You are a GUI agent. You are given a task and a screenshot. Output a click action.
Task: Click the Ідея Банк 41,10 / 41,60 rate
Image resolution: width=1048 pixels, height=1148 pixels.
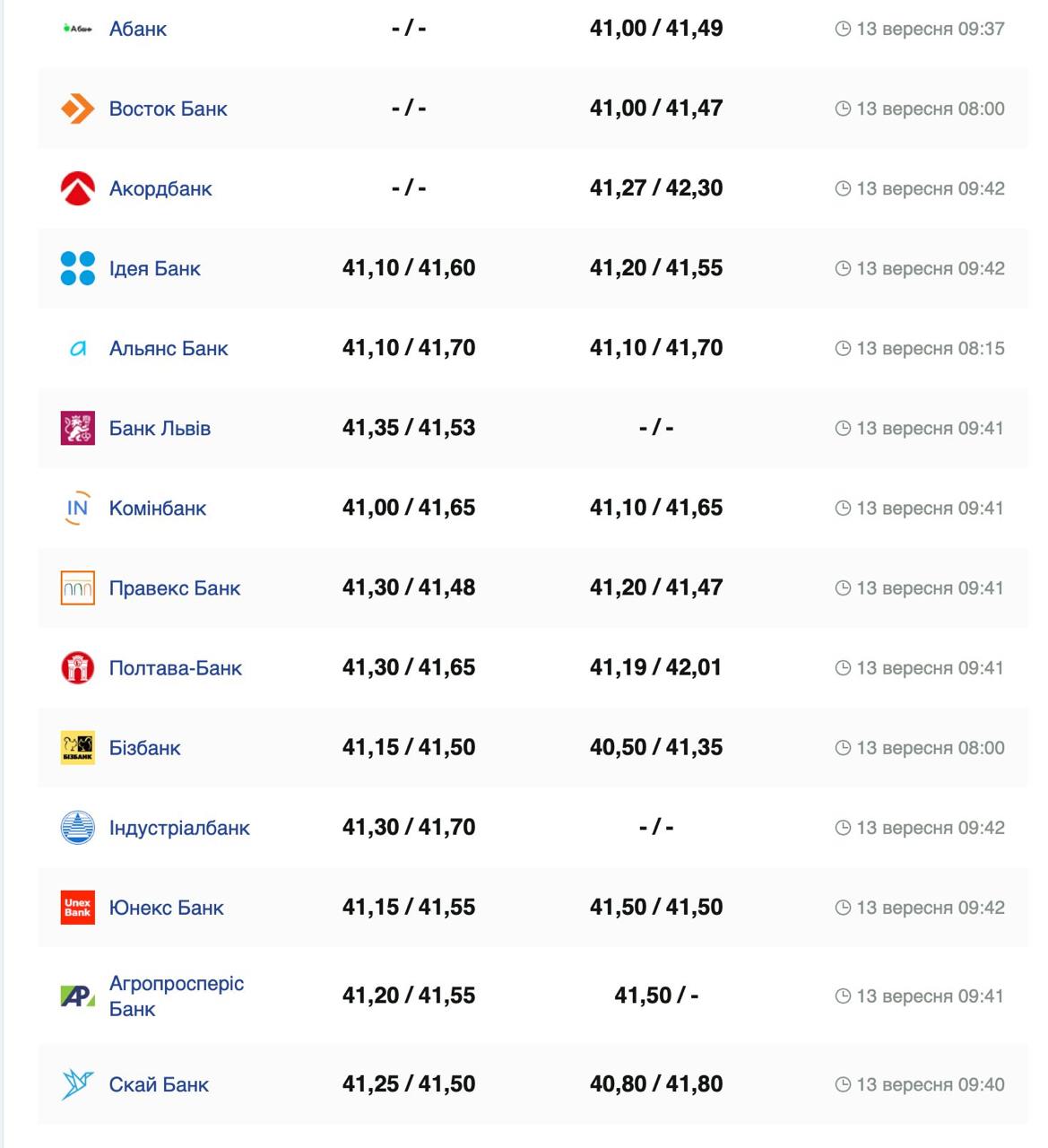(409, 268)
